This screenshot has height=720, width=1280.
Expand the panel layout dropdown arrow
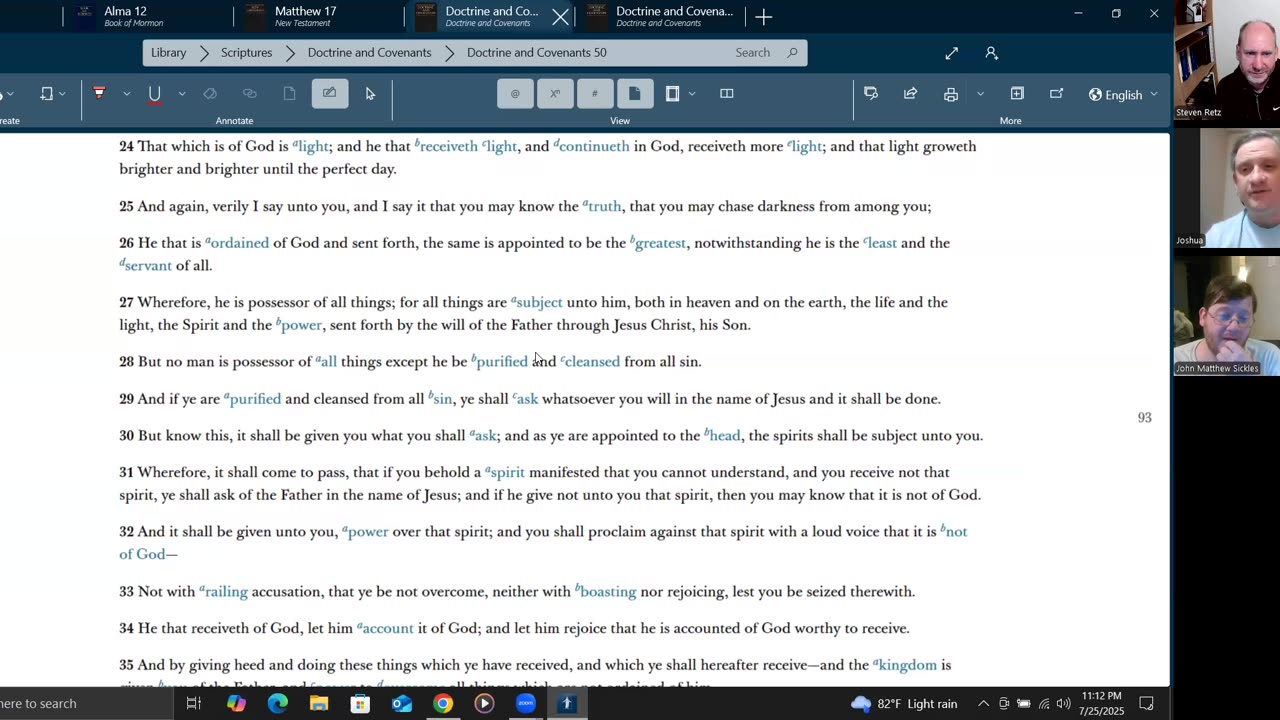click(692, 94)
